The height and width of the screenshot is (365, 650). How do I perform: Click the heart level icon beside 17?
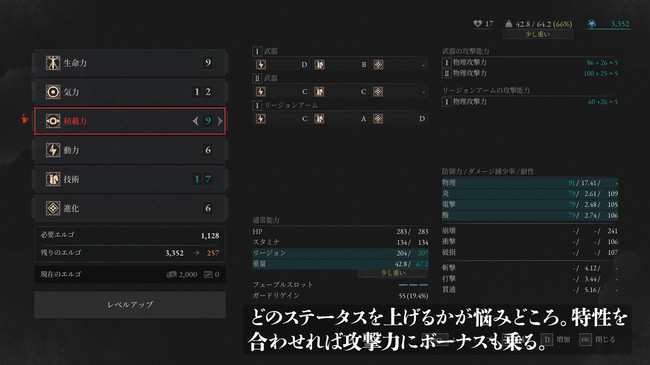(x=478, y=24)
